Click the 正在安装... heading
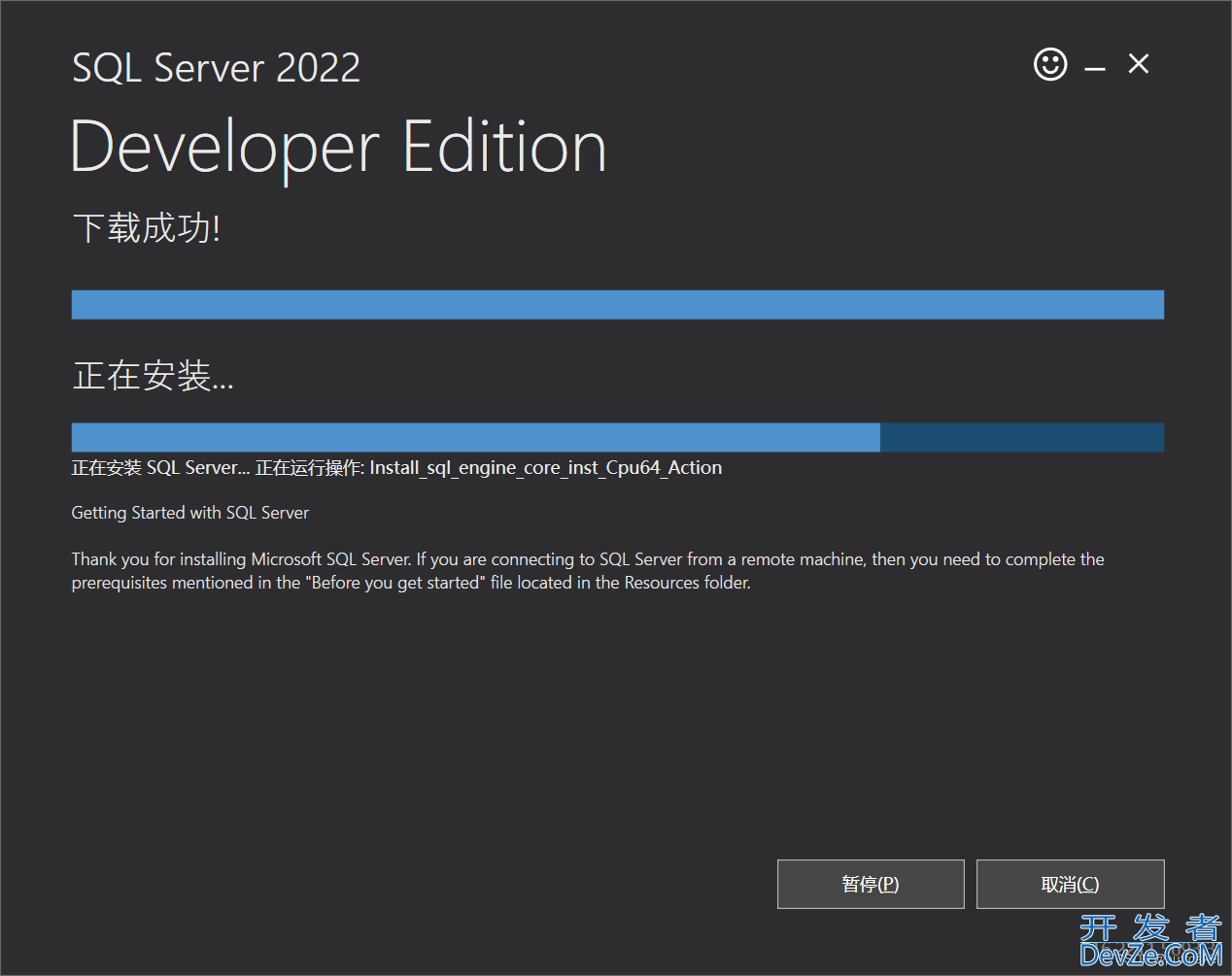 pos(154,376)
